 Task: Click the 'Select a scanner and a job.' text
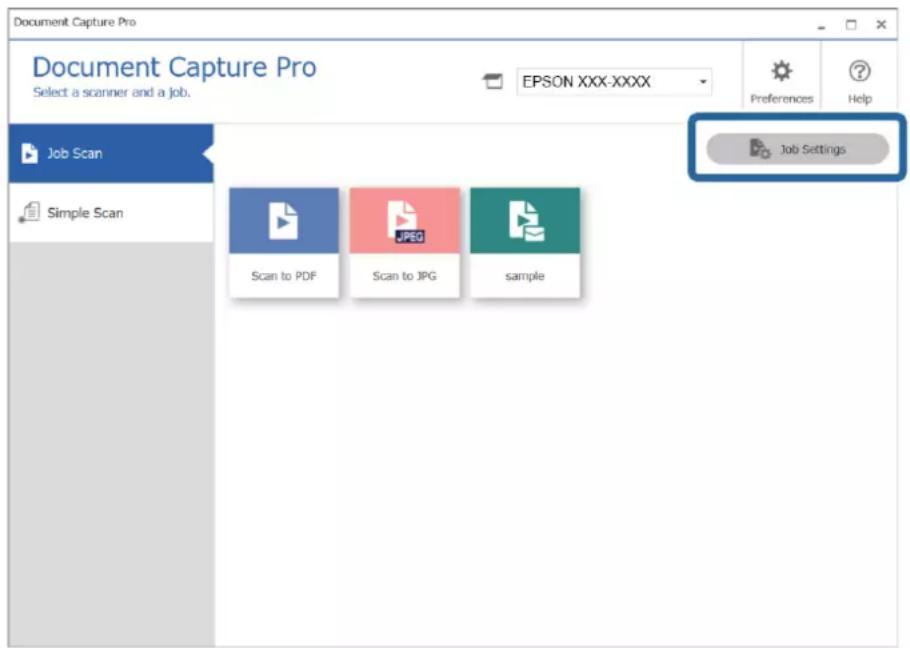[111, 92]
